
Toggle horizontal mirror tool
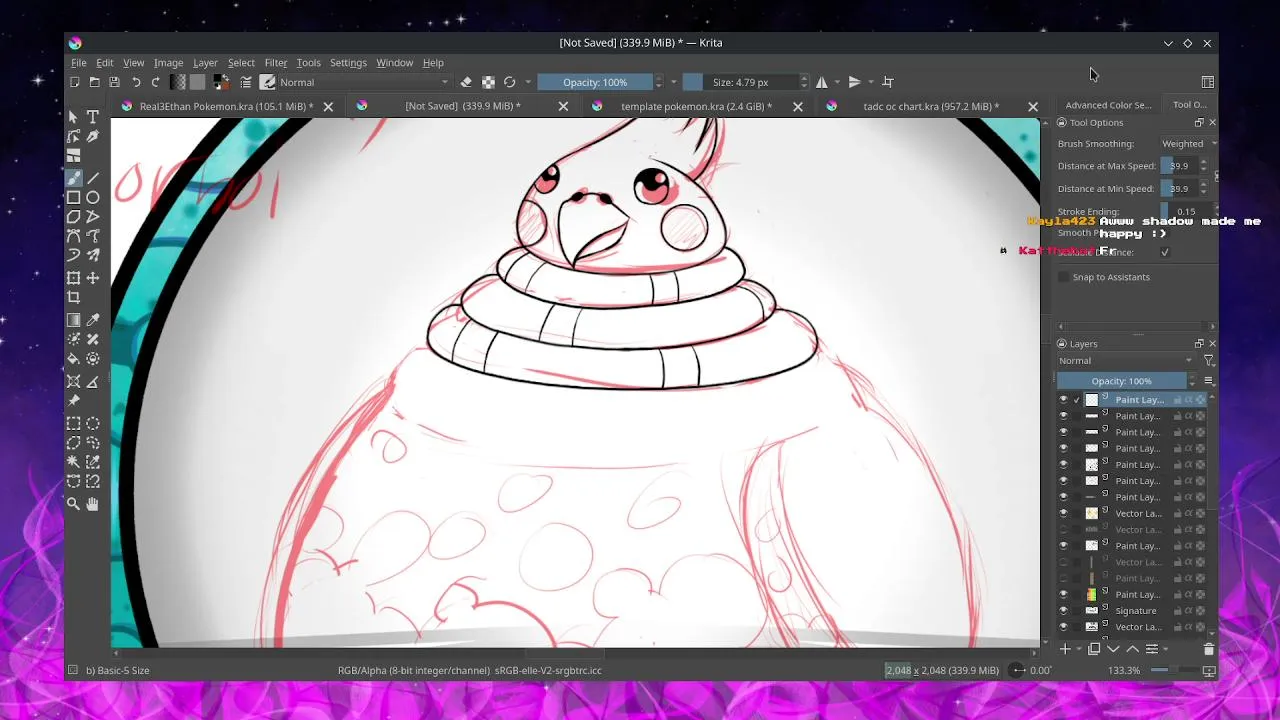pyautogui.click(x=822, y=82)
